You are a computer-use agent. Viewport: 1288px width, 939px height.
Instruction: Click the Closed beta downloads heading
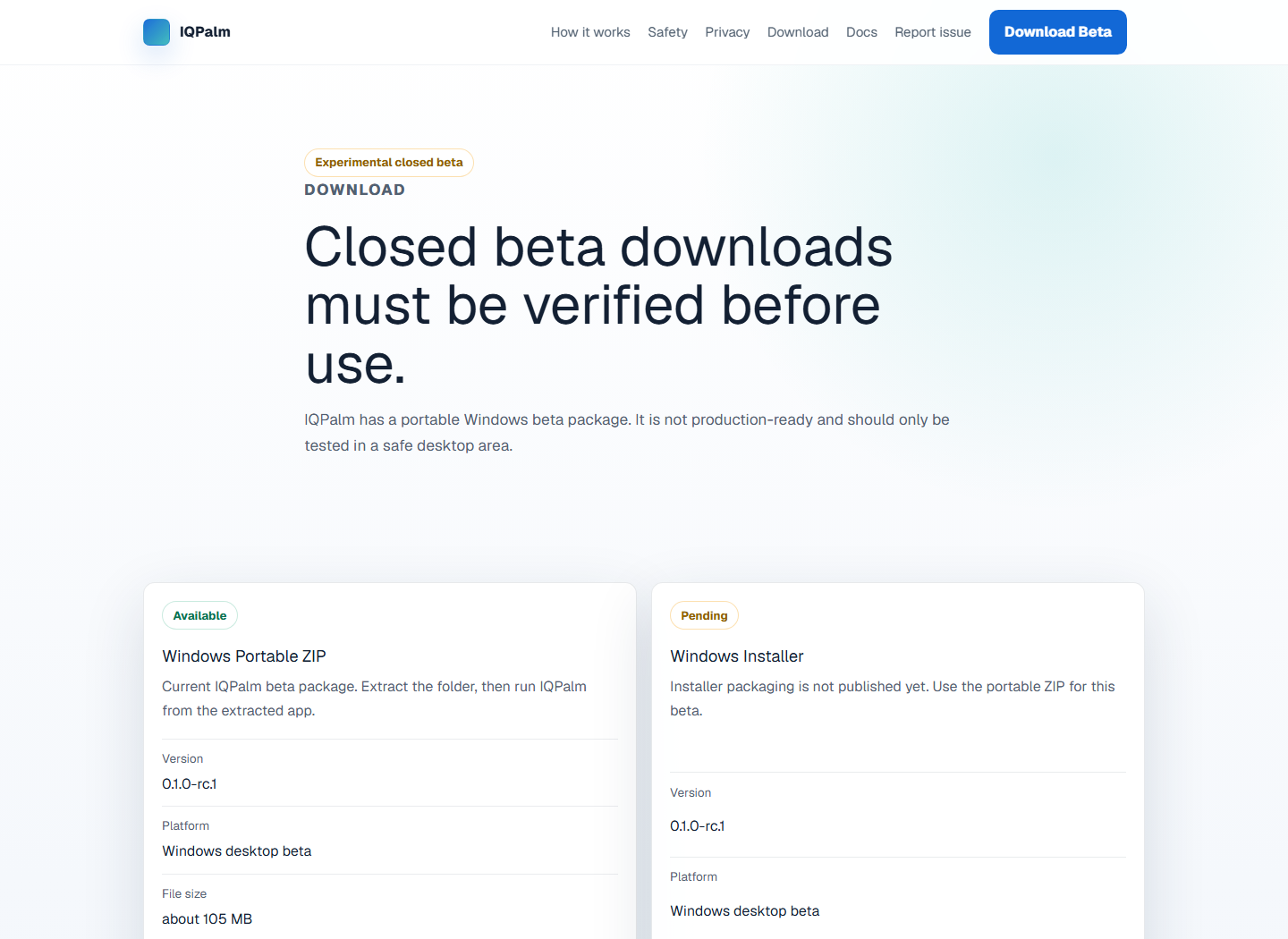pyautogui.click(x=598, y=305)
